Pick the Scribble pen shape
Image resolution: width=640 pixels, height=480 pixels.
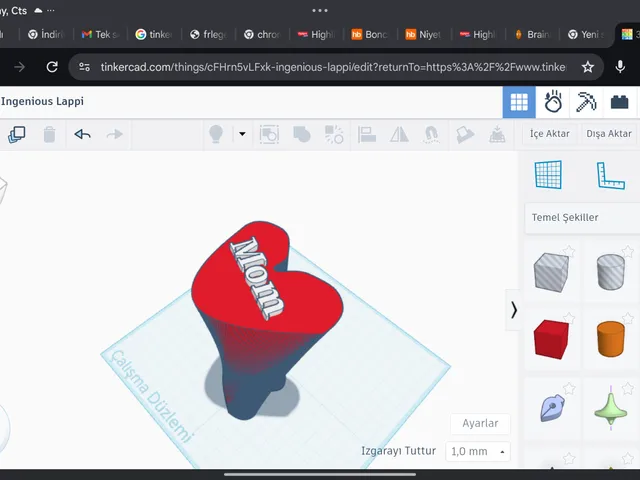[552, 407]
